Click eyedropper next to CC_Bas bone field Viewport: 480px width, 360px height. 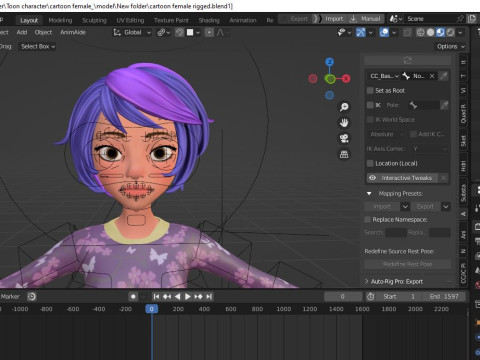point(443,76)
